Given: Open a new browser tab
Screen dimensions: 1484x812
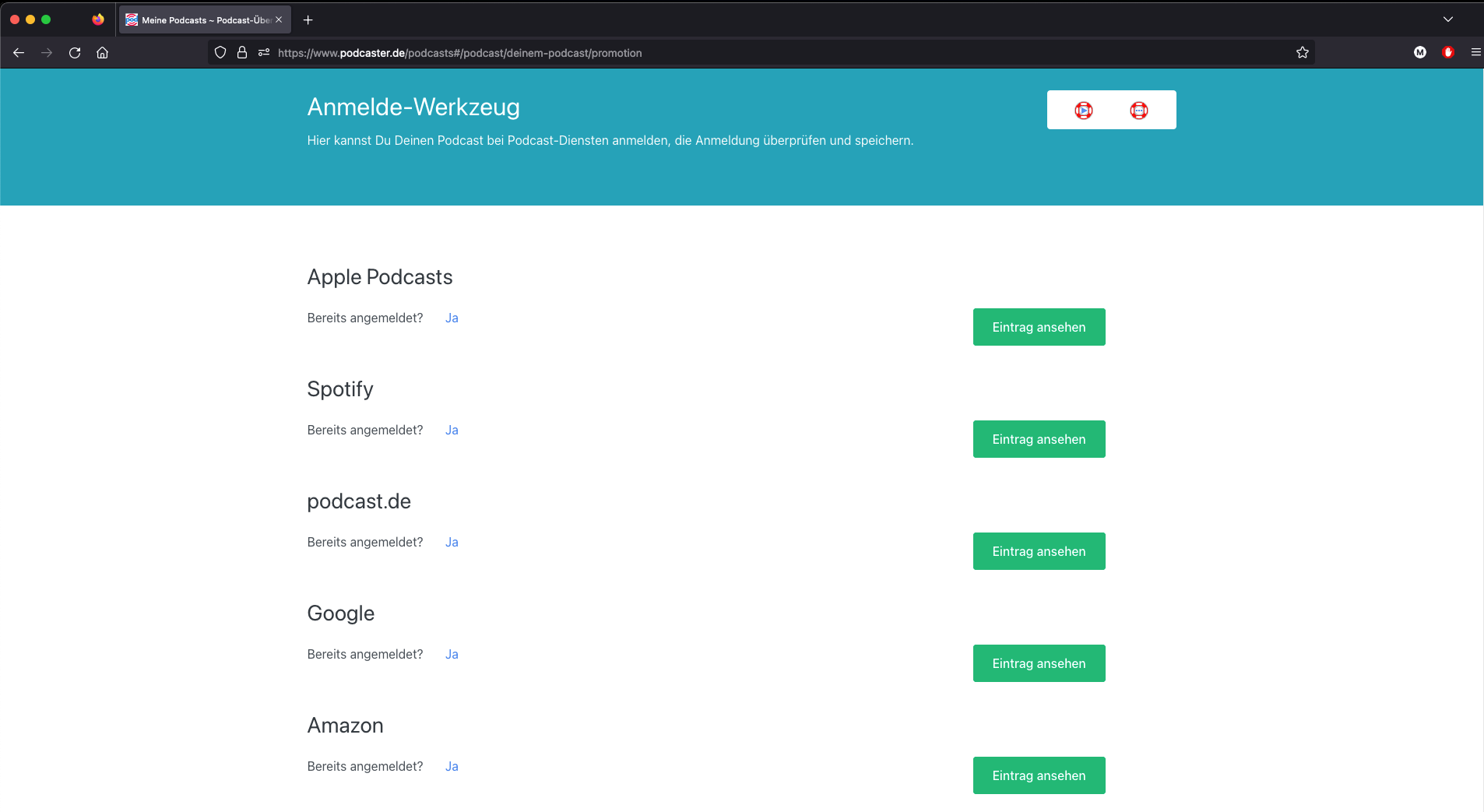Looking at the screenshot, I should pyautogui.click(x=308, y=20).
